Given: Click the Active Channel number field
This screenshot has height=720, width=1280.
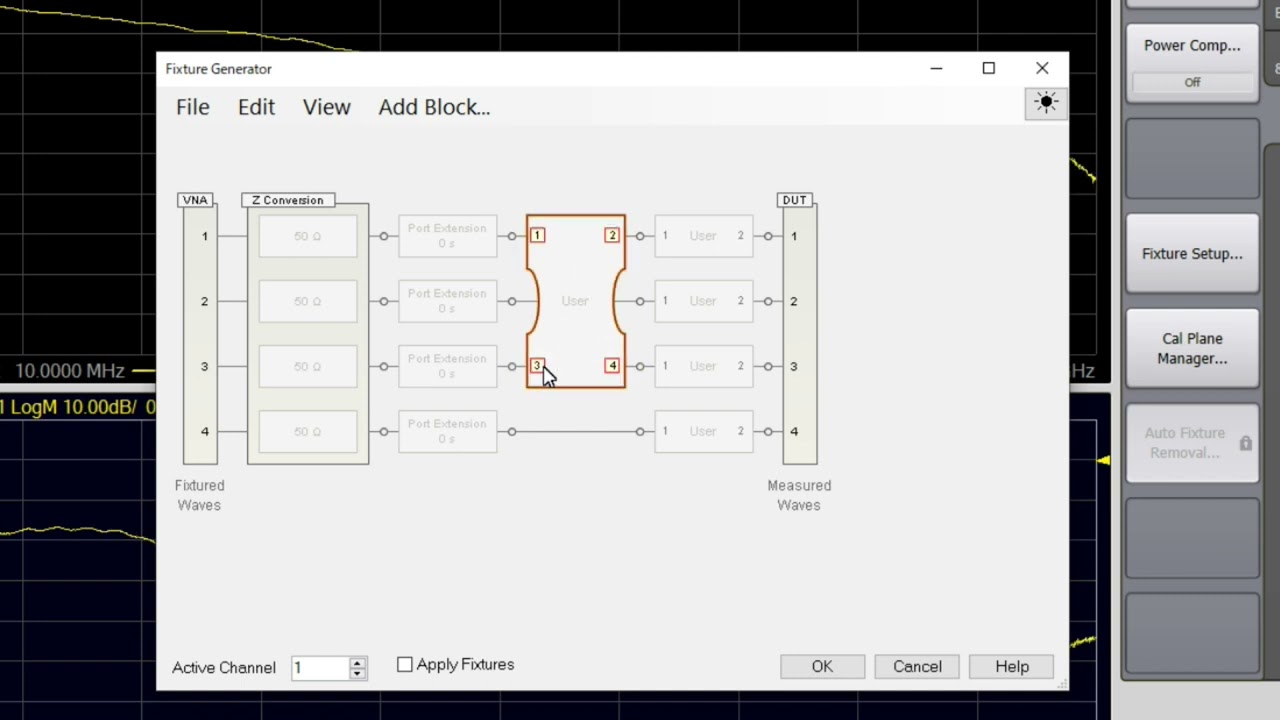Looking at the screenshot, I should (x=320, y=667).
